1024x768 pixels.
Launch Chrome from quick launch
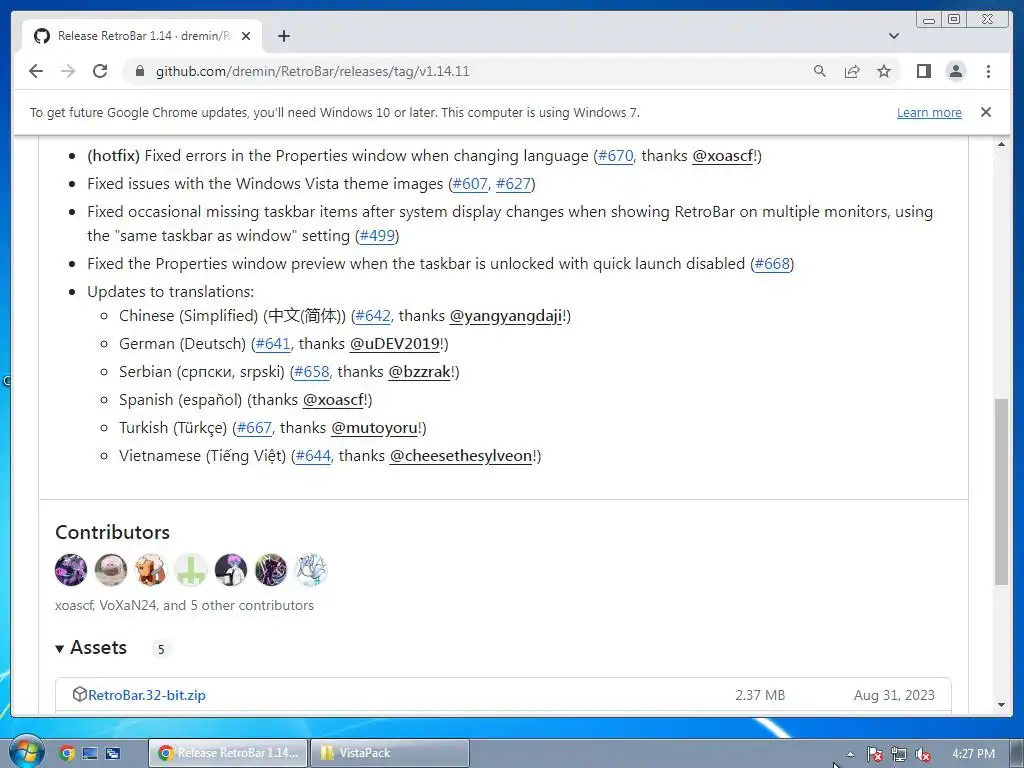(67, 753)
